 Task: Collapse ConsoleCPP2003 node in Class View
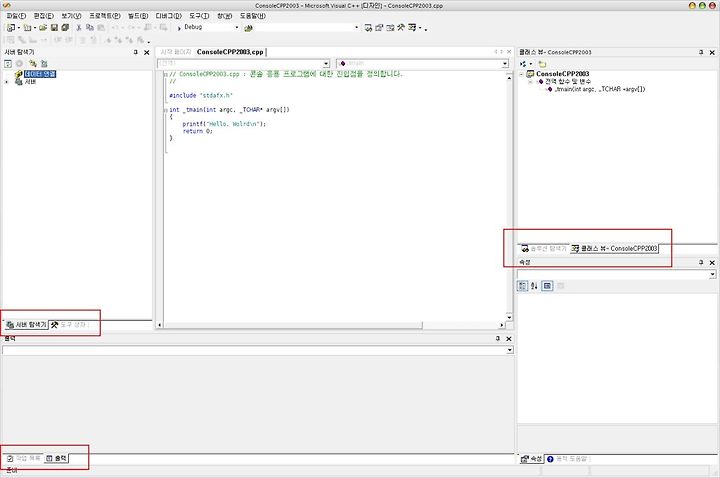[x=522, y=74]
